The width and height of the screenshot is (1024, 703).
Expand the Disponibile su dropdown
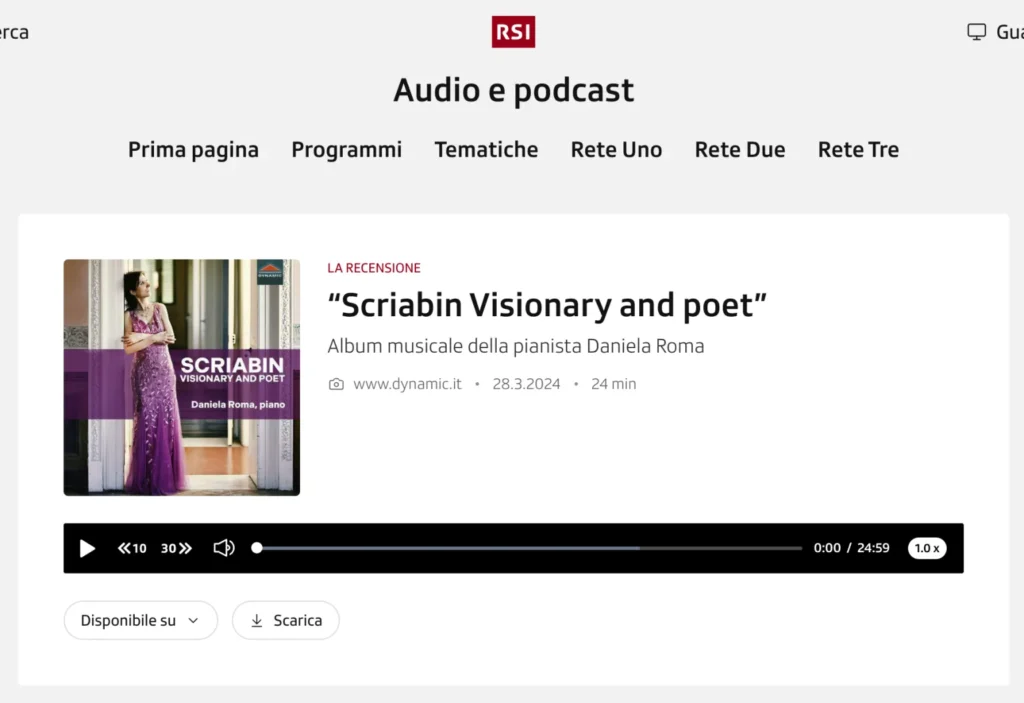[x=140, y=620]
